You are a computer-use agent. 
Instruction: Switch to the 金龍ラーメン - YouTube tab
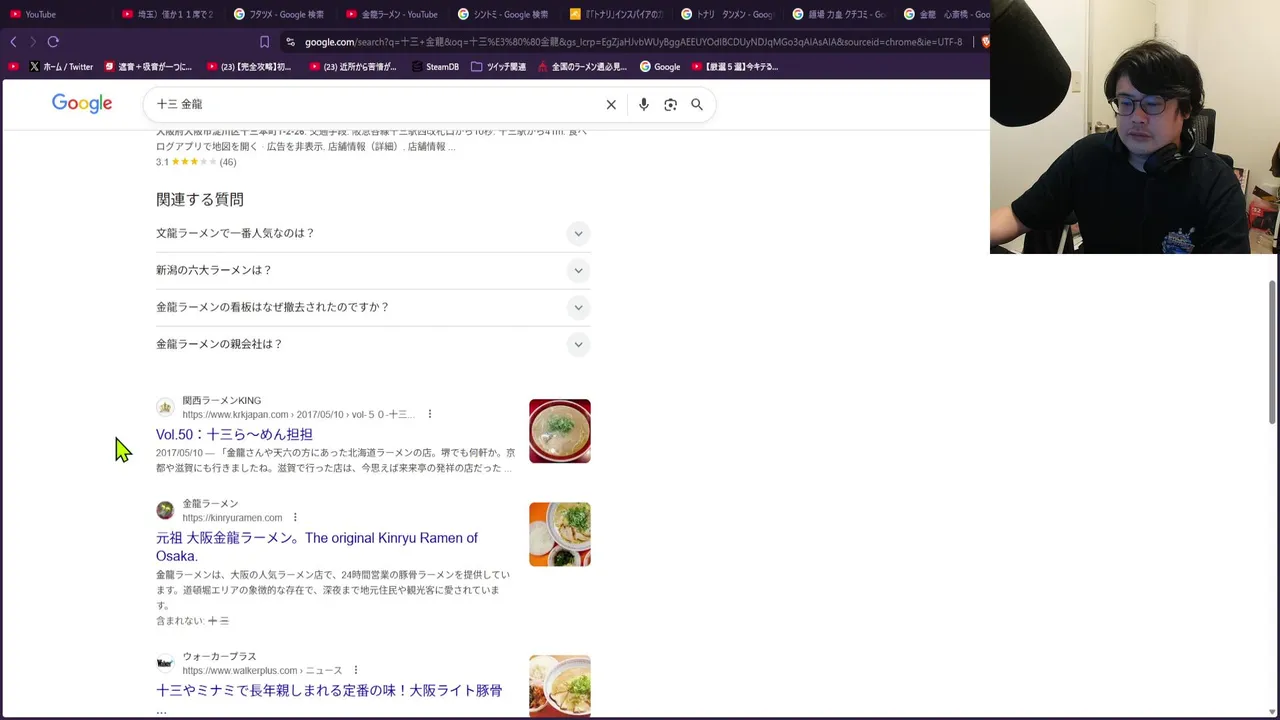392,14
